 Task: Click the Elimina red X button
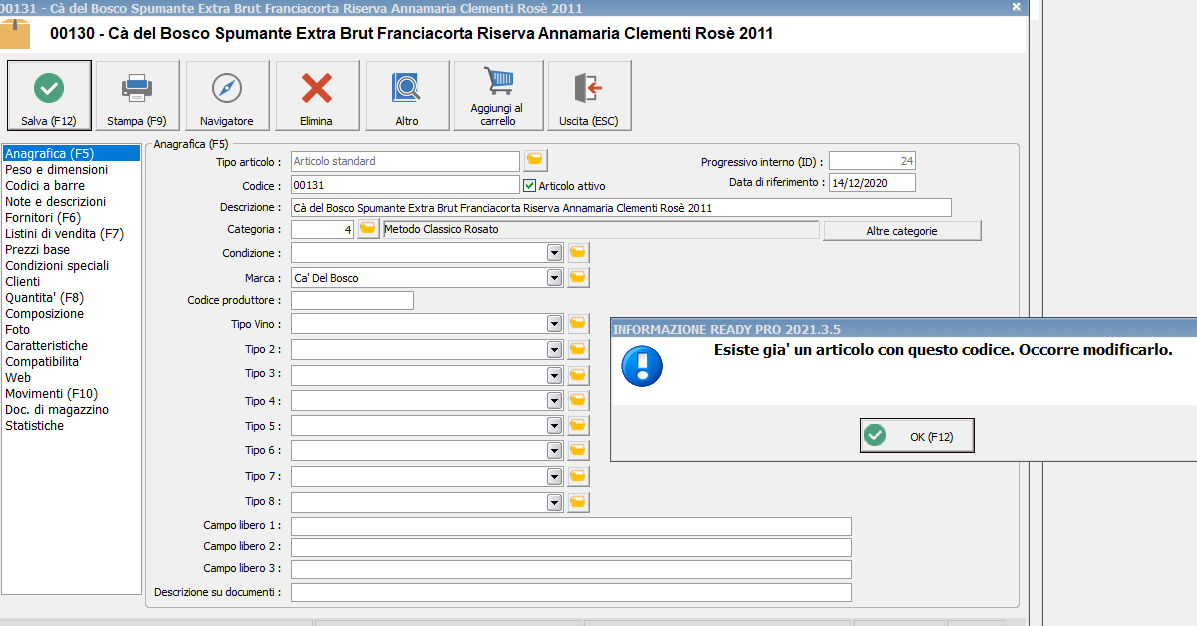coord(317,95)
